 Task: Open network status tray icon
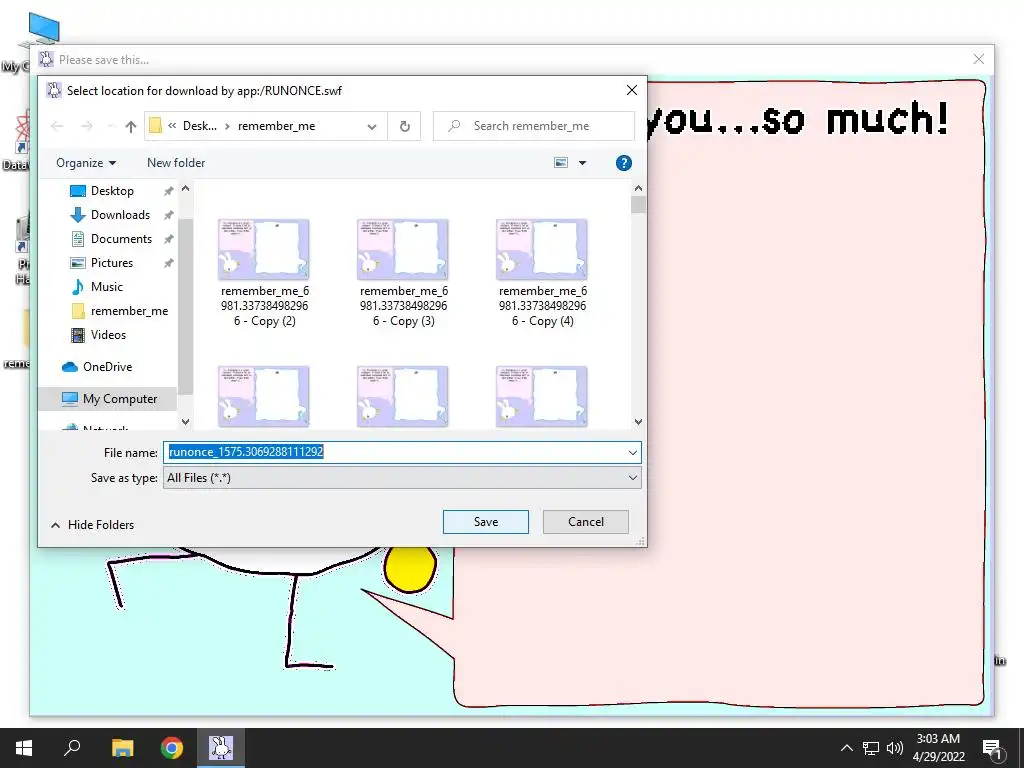(x=871, y=748)
